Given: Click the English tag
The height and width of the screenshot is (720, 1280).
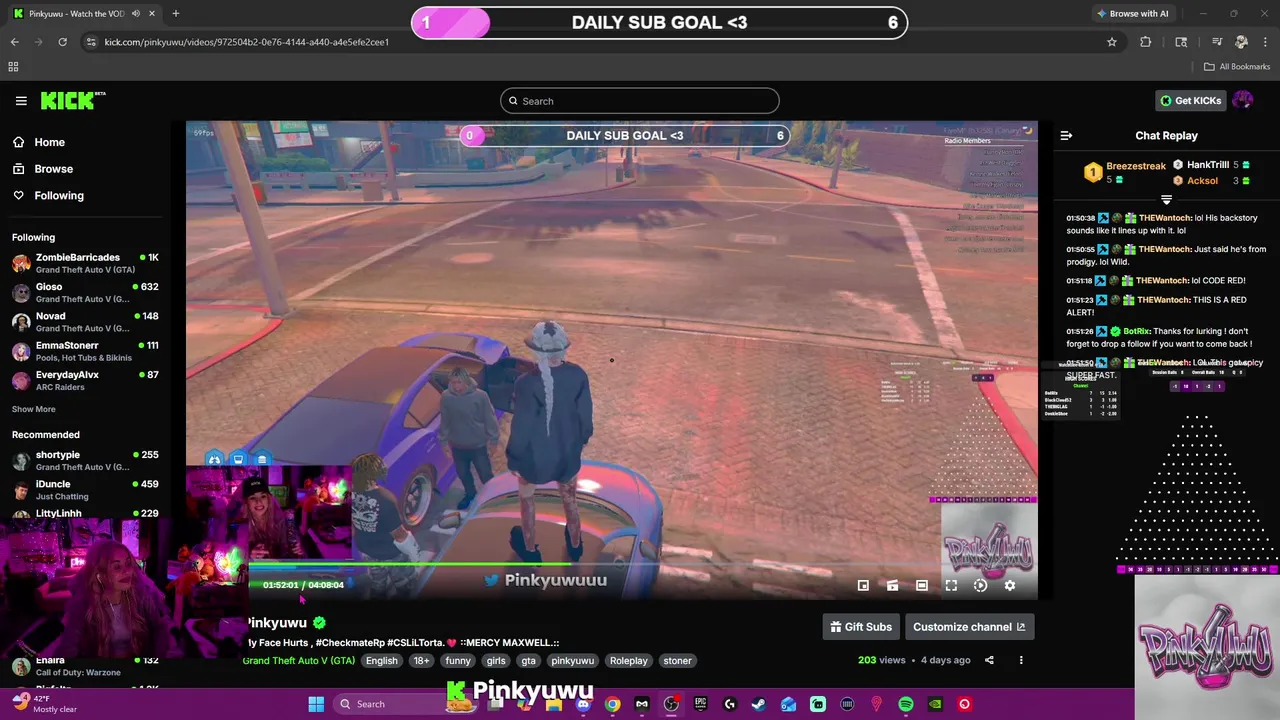Looking at the screenshot, I should 381,661.
